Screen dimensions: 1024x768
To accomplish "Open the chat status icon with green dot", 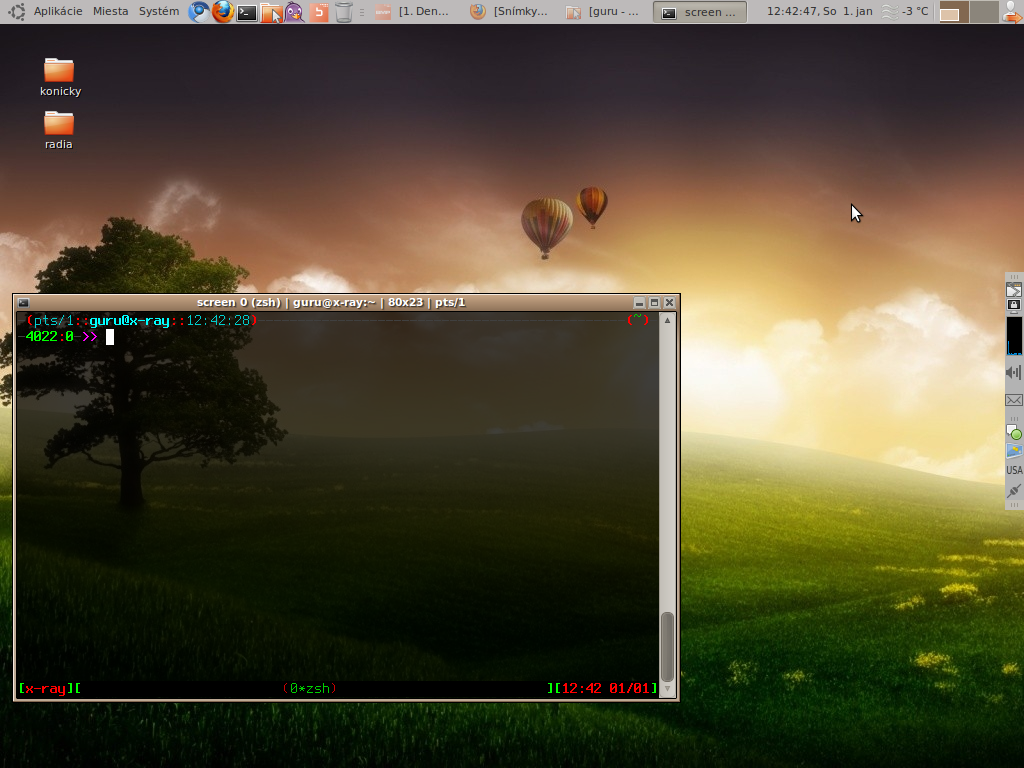I will pos(1014,432).
